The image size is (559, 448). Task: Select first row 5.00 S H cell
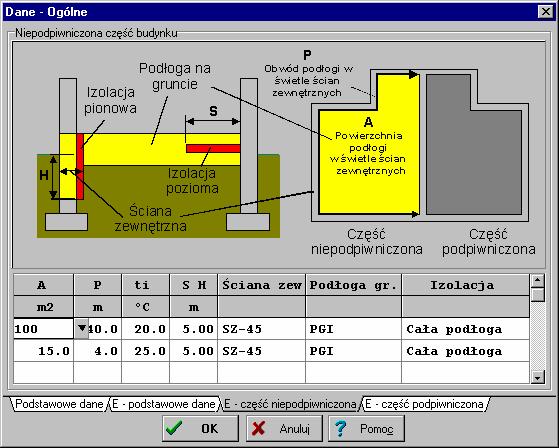193,329
